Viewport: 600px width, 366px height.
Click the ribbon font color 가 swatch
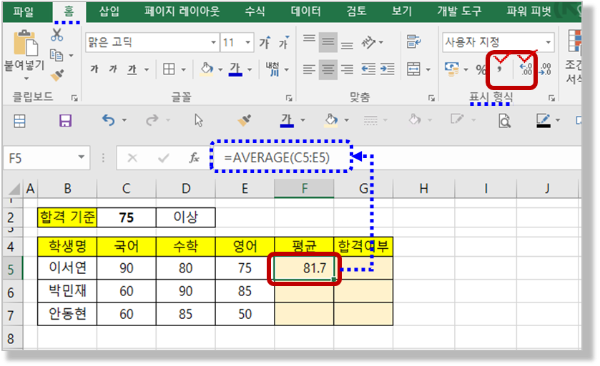click(235, 69)
